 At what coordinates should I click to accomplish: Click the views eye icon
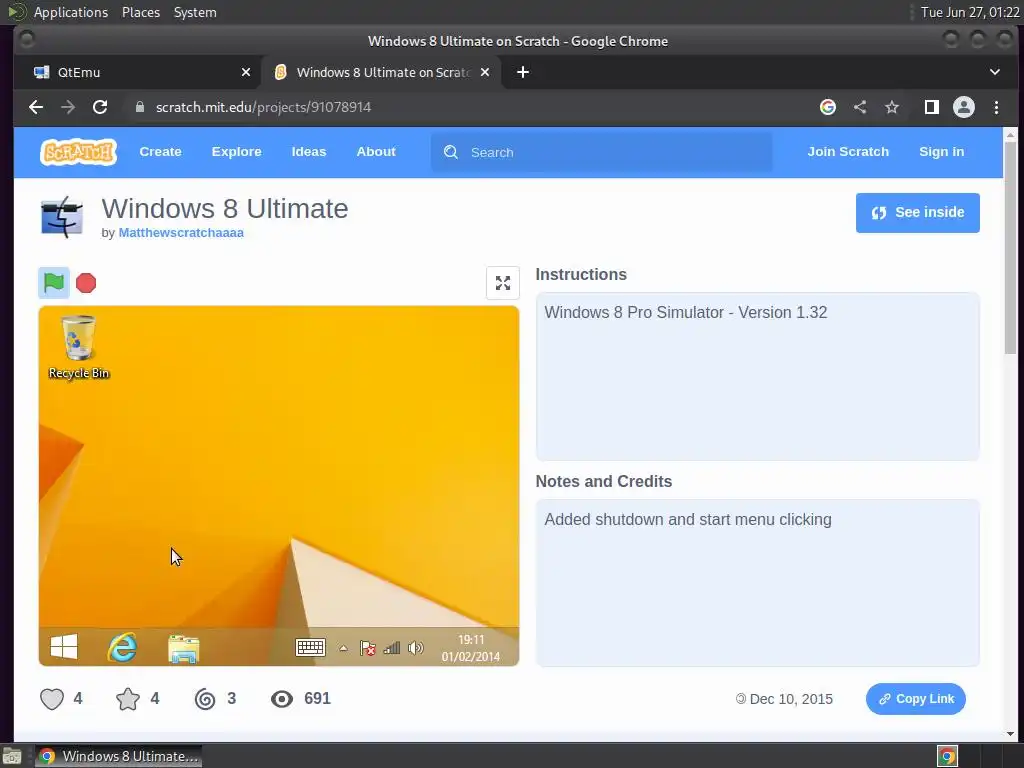(x=282, y=699)
